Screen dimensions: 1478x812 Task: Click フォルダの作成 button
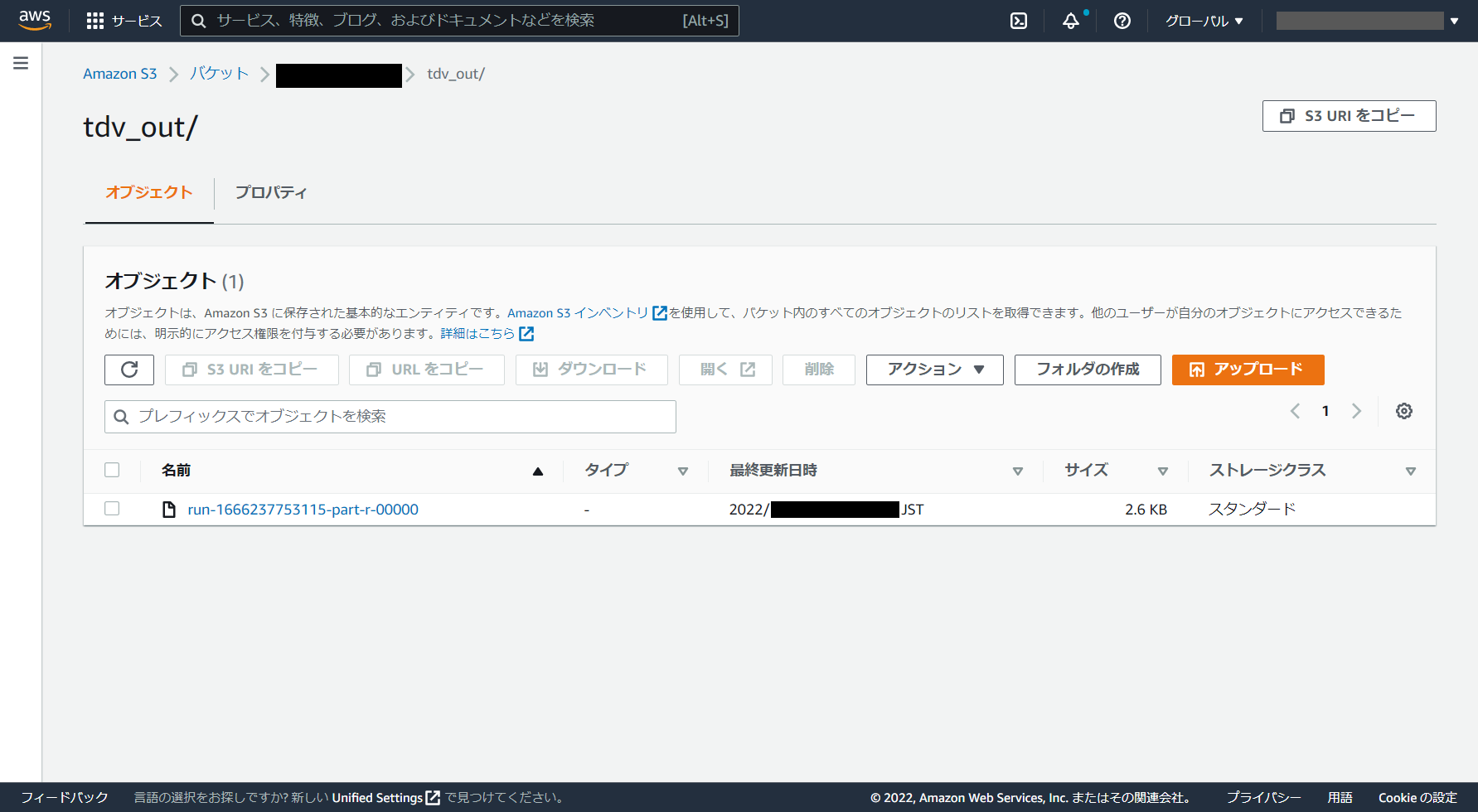click(1088, 370)
